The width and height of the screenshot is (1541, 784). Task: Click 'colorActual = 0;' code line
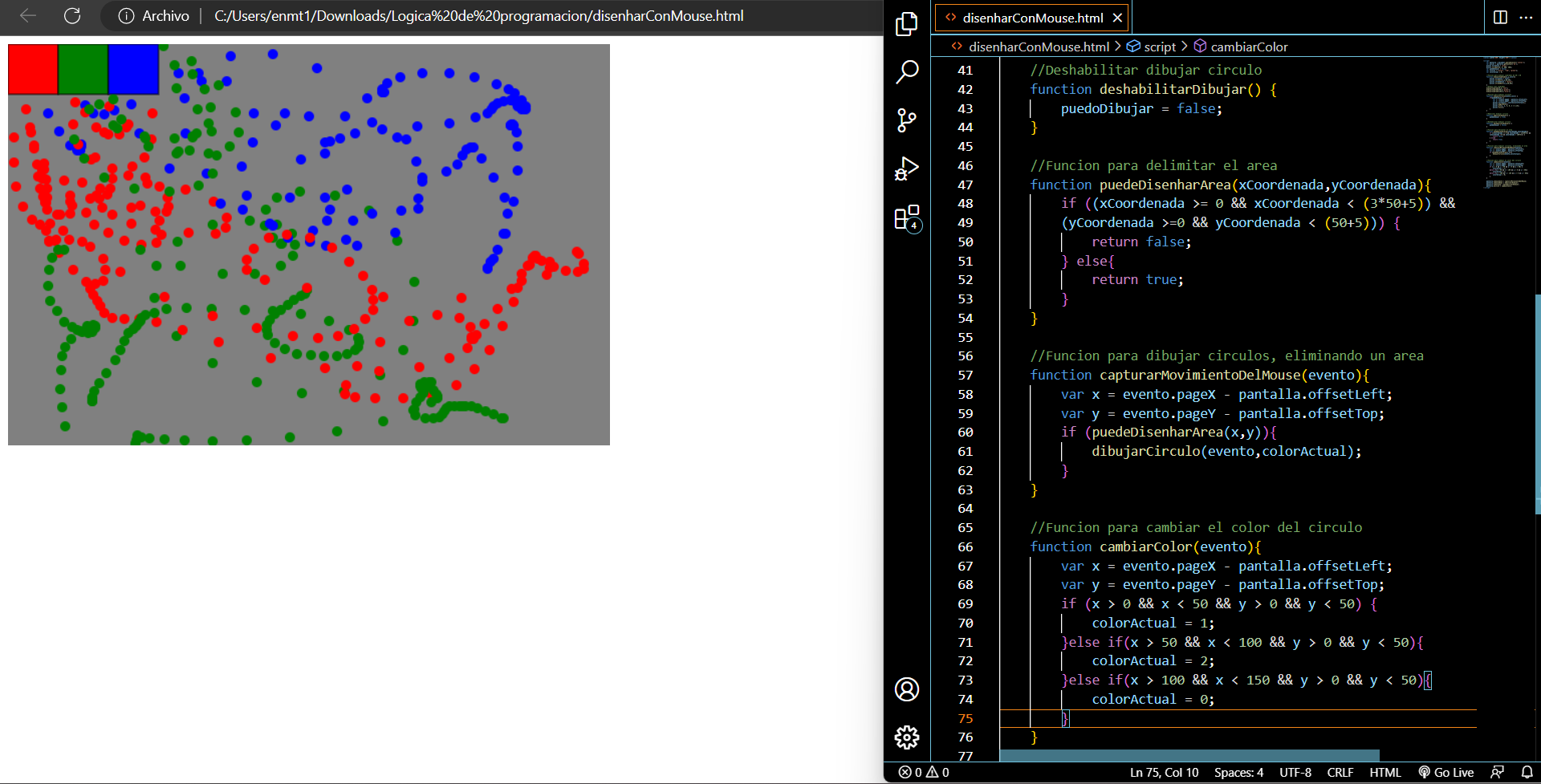pos(1153,699)
